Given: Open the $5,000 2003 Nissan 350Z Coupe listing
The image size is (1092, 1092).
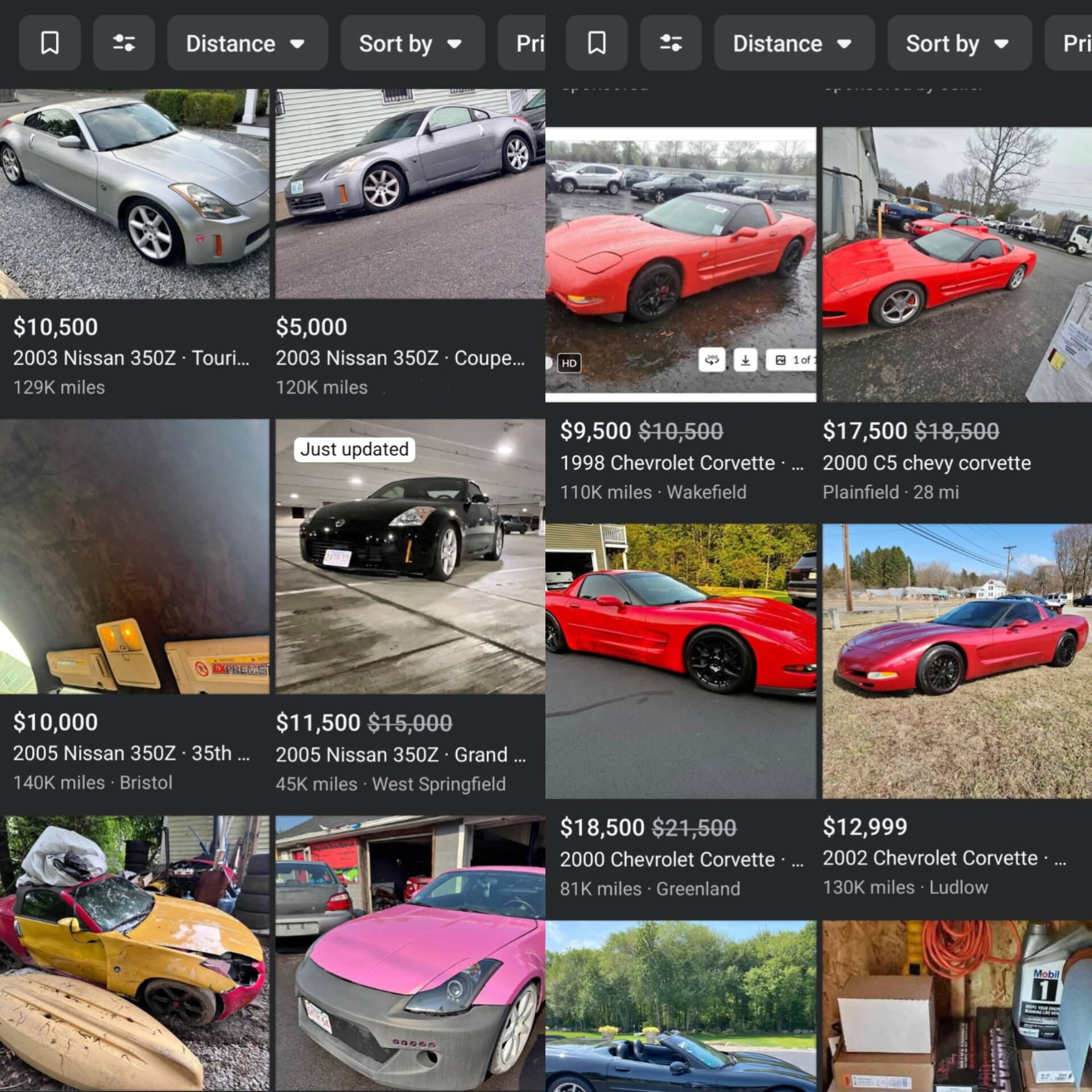Looking at the screenshot, I should tap(399, 358).
